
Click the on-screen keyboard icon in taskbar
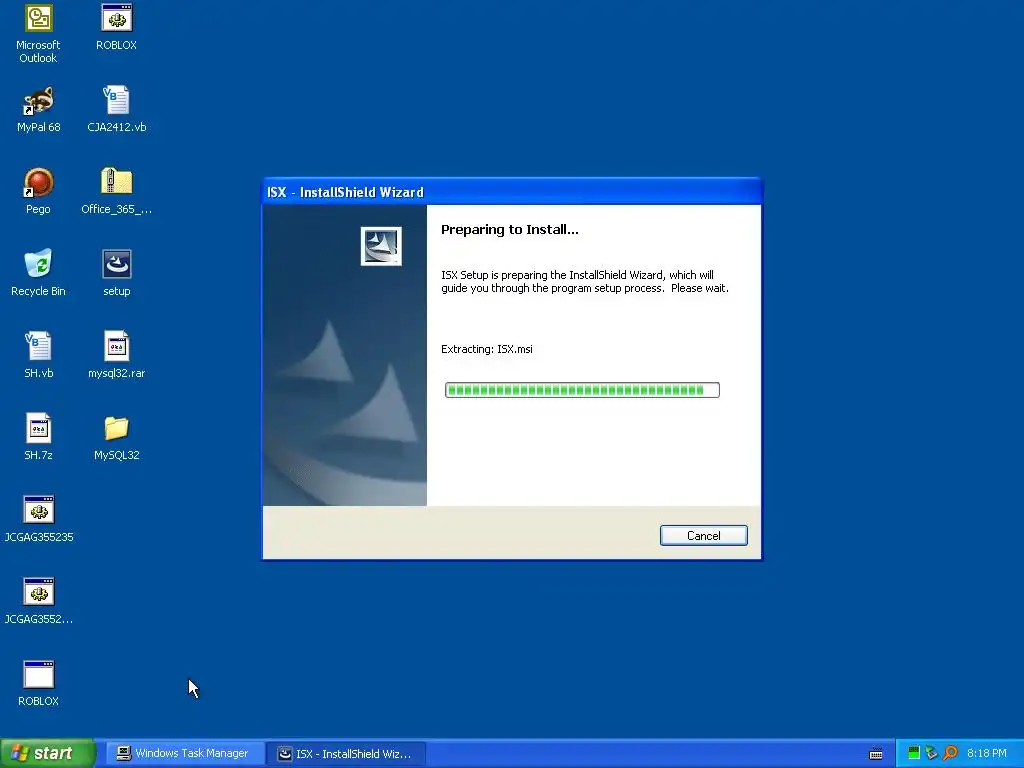coord(876,754)
